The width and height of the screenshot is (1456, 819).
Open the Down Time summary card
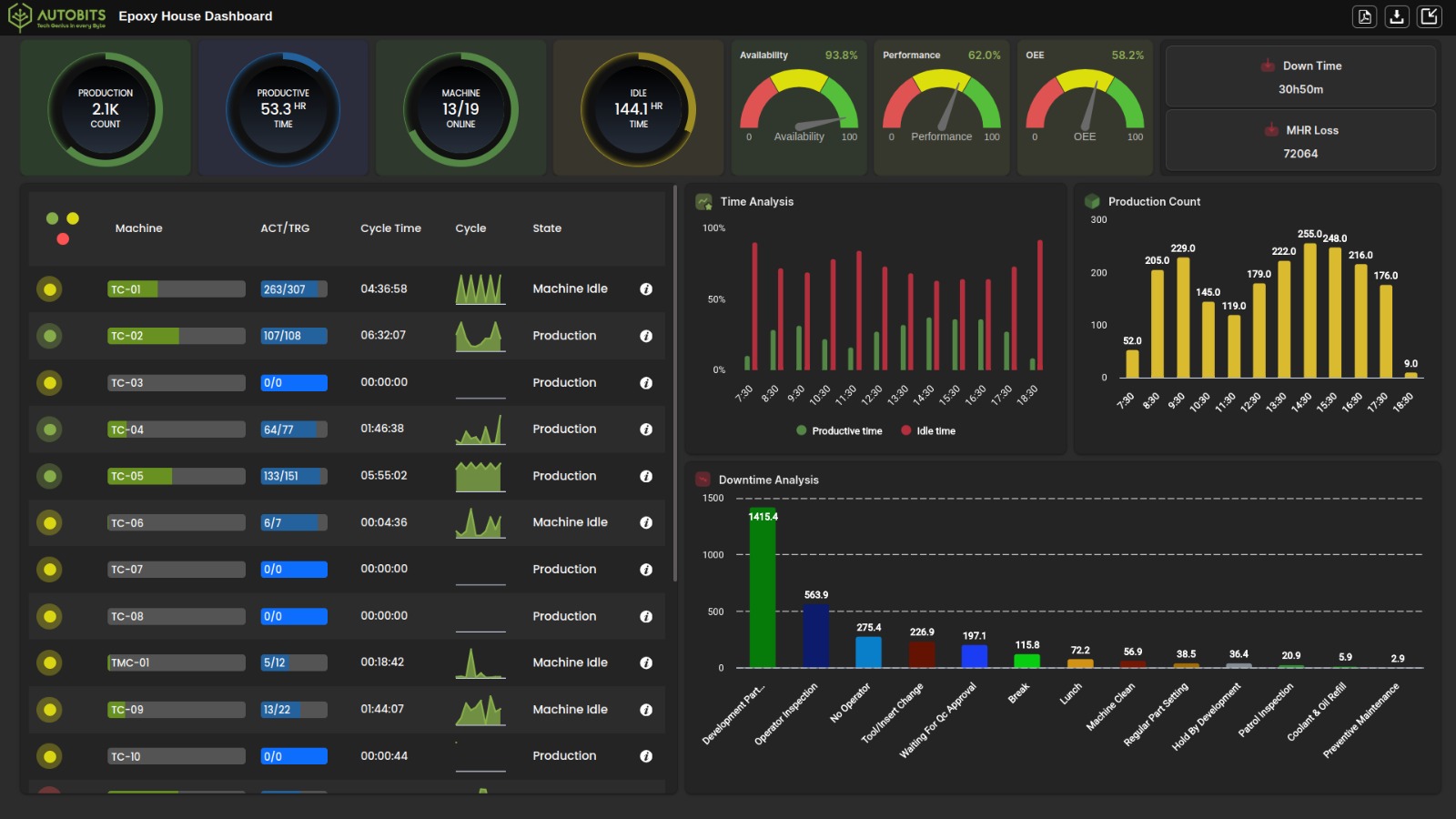(x=1300, y=77)
